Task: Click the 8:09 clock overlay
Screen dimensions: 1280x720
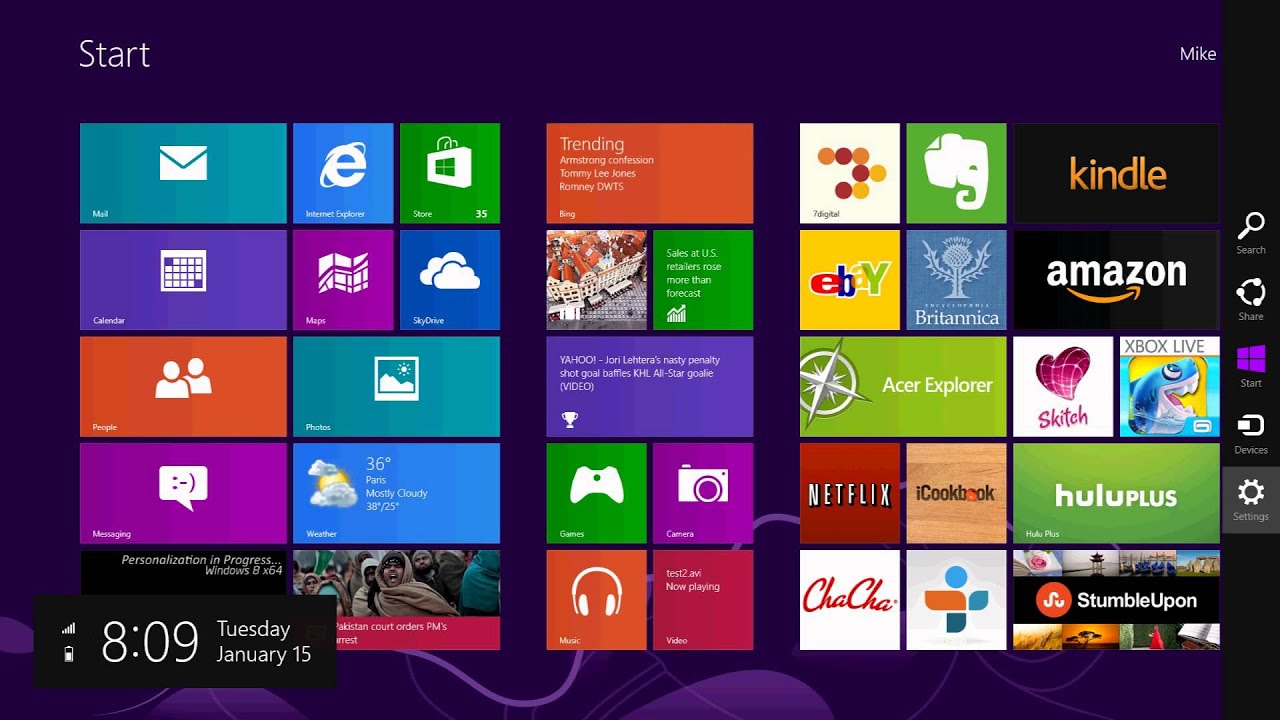Action: [x=150, y=642]
